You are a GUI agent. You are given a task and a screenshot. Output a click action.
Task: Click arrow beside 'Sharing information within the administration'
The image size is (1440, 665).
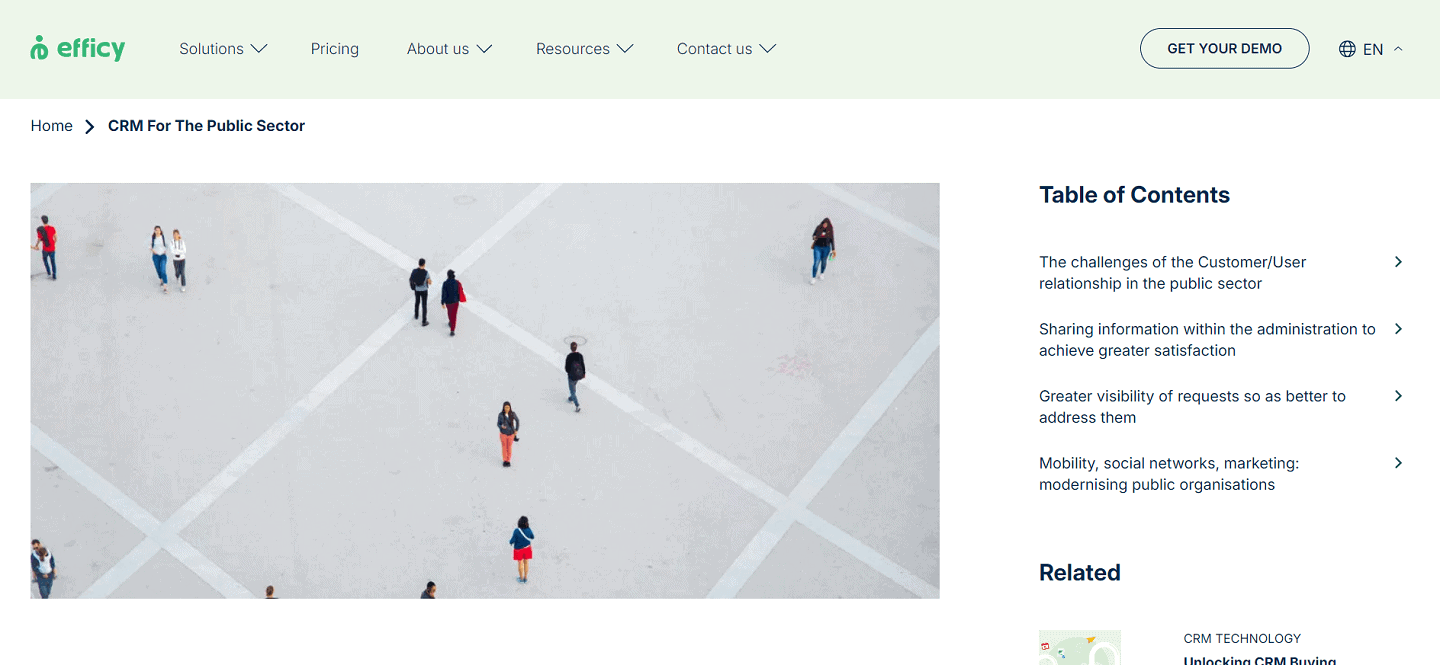coord(1398,329)
